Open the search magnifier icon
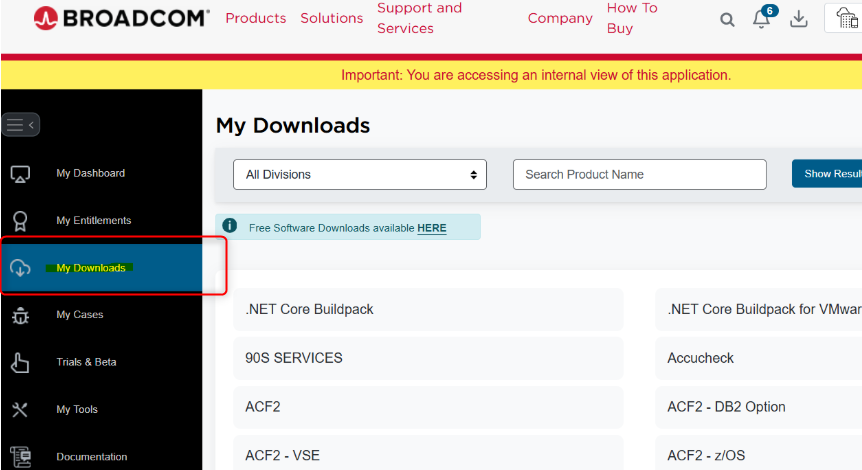The width and height of the screenshot is (862, 470). 727,20
